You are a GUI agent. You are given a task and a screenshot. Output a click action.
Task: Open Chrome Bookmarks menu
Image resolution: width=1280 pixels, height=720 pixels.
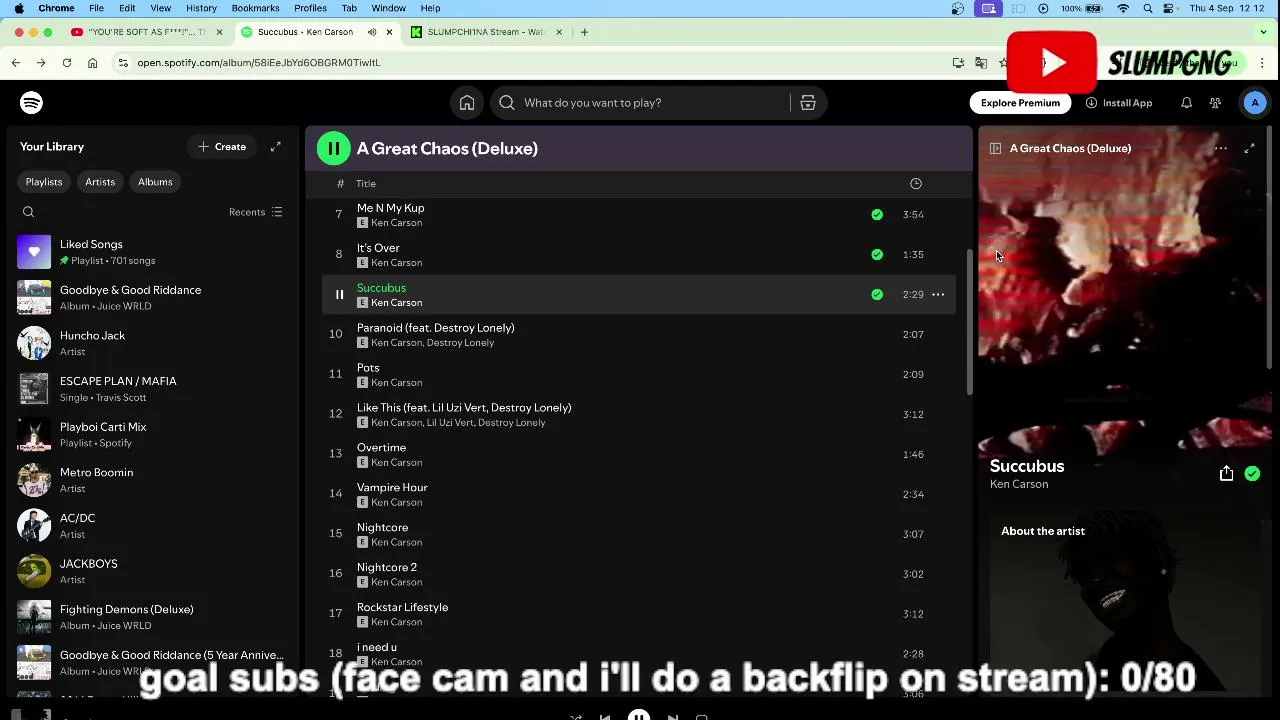point(255,8)
